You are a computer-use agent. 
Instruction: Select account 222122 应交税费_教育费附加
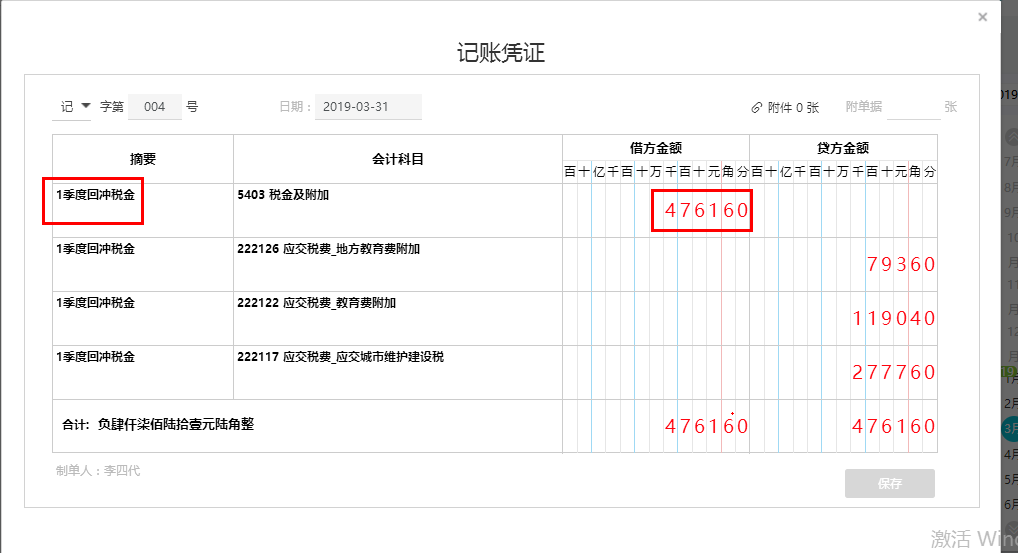[397, 318]
